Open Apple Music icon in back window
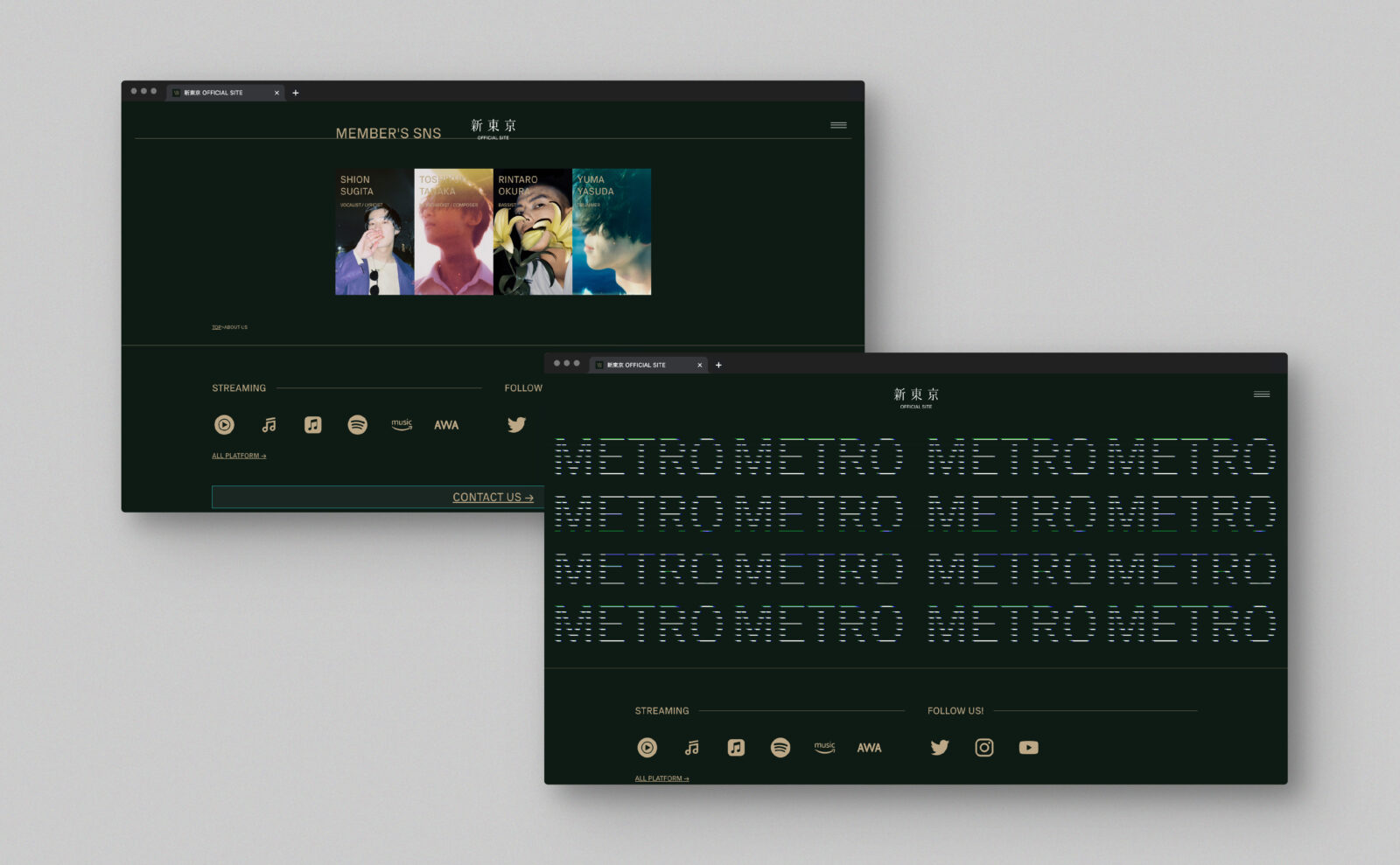 (313, 425)
